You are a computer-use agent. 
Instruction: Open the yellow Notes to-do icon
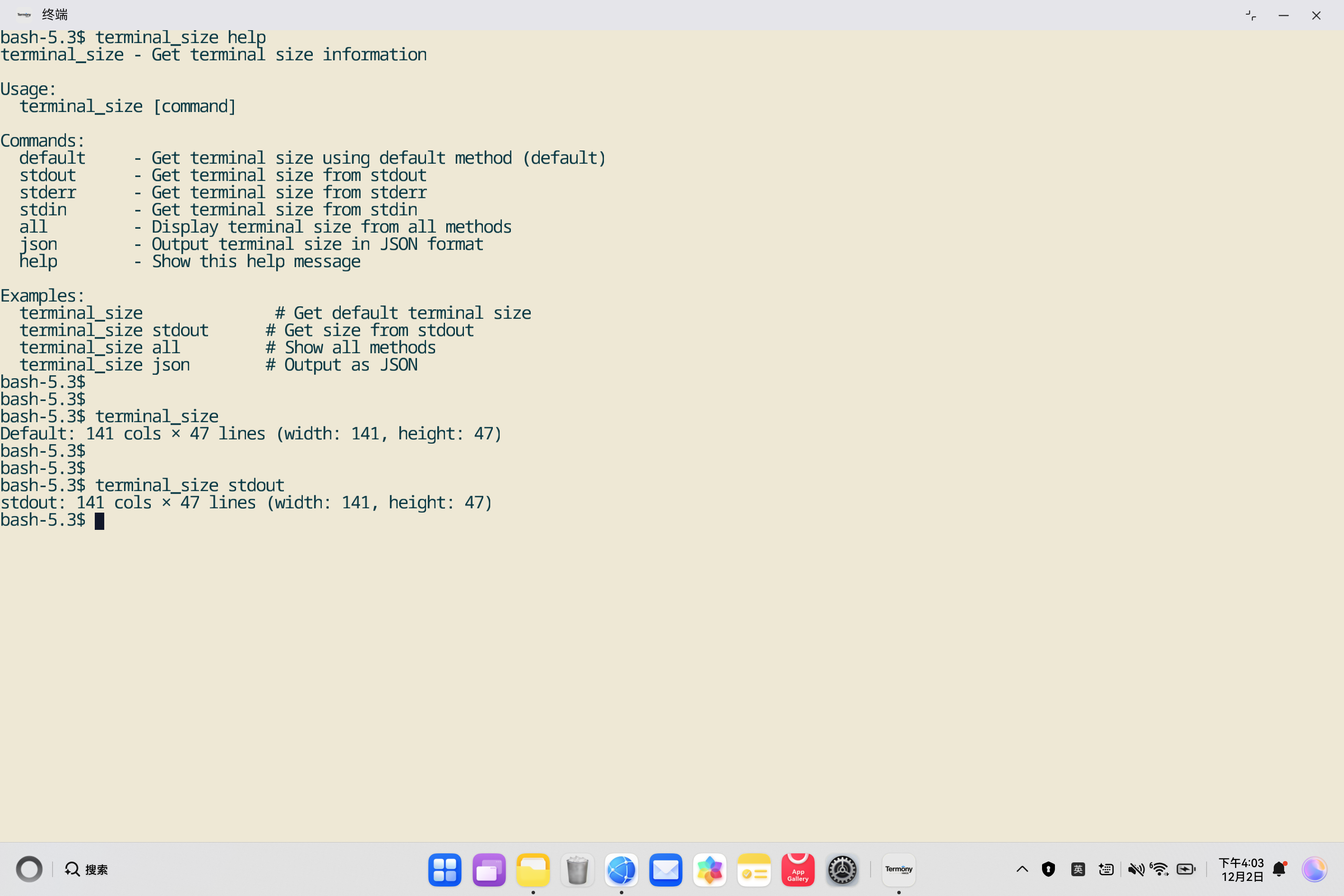point(754,870)
